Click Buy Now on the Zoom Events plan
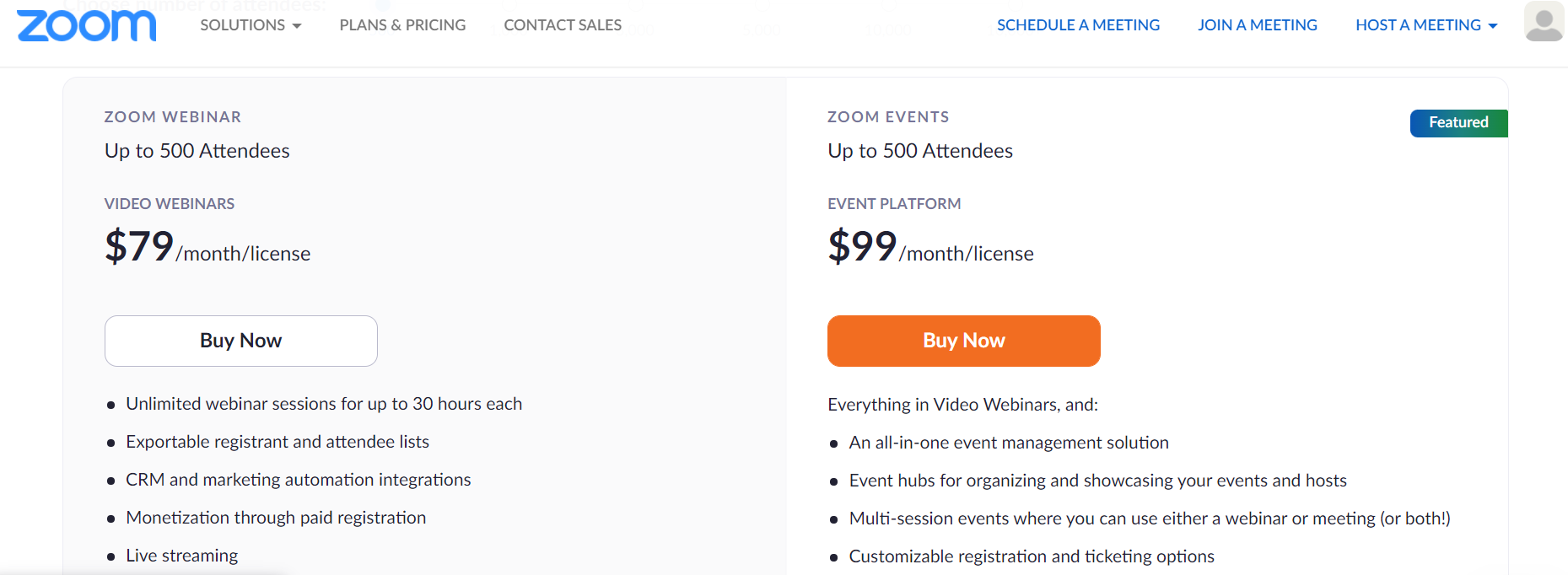This screenshot has height=575, width=1568. 963,341
